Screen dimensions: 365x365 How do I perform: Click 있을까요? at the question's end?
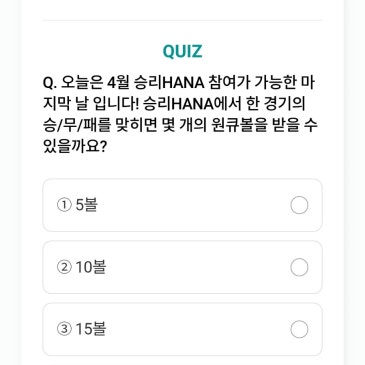(x=75, y=146)
